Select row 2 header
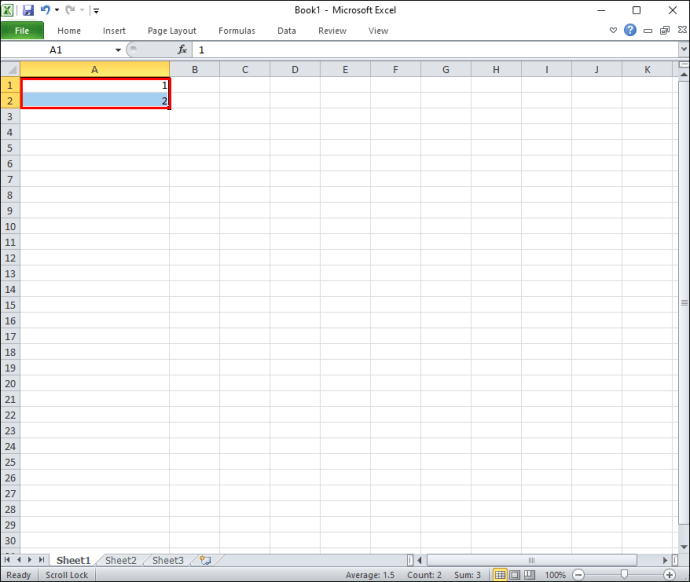 pos(10,101)
